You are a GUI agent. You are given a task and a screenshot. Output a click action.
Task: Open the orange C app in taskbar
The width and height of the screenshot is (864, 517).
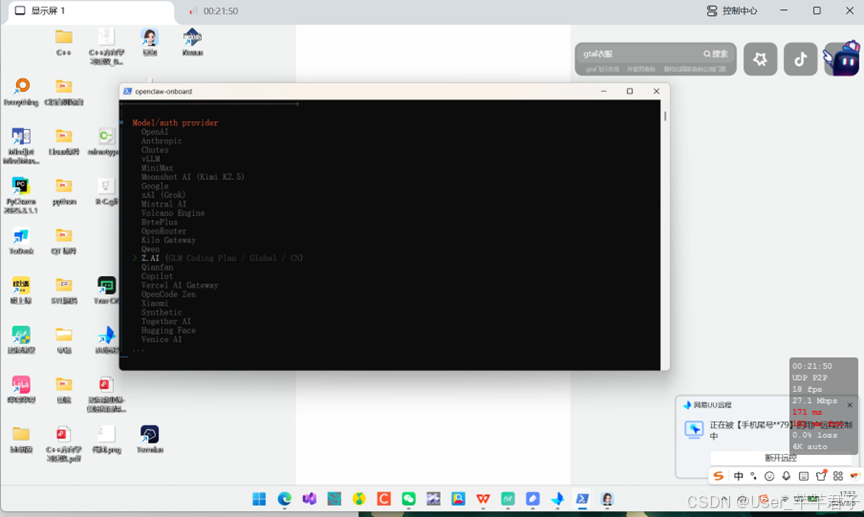[x=384, y=499]
